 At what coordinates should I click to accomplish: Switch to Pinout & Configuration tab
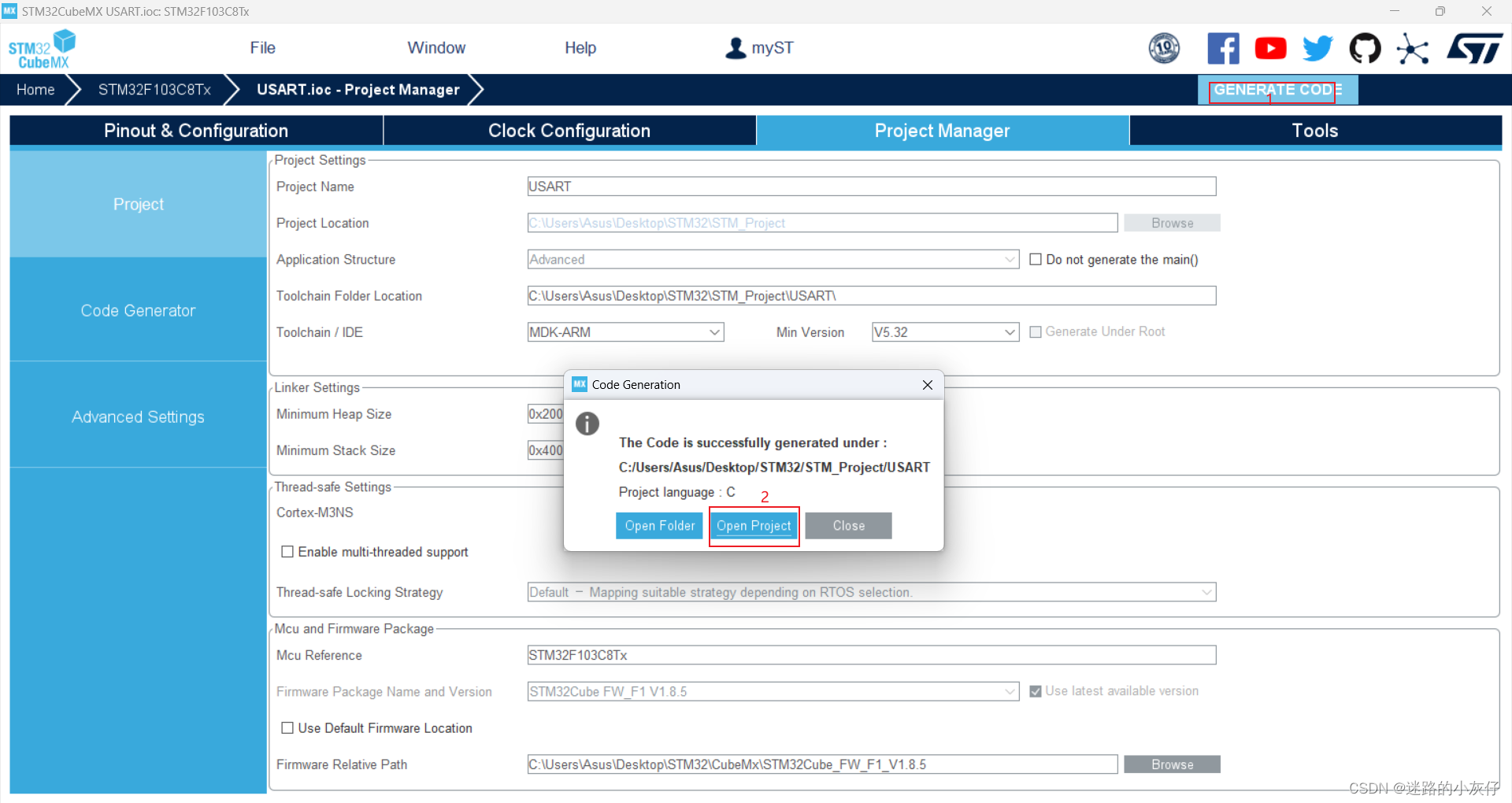click(x=196, y=131)
